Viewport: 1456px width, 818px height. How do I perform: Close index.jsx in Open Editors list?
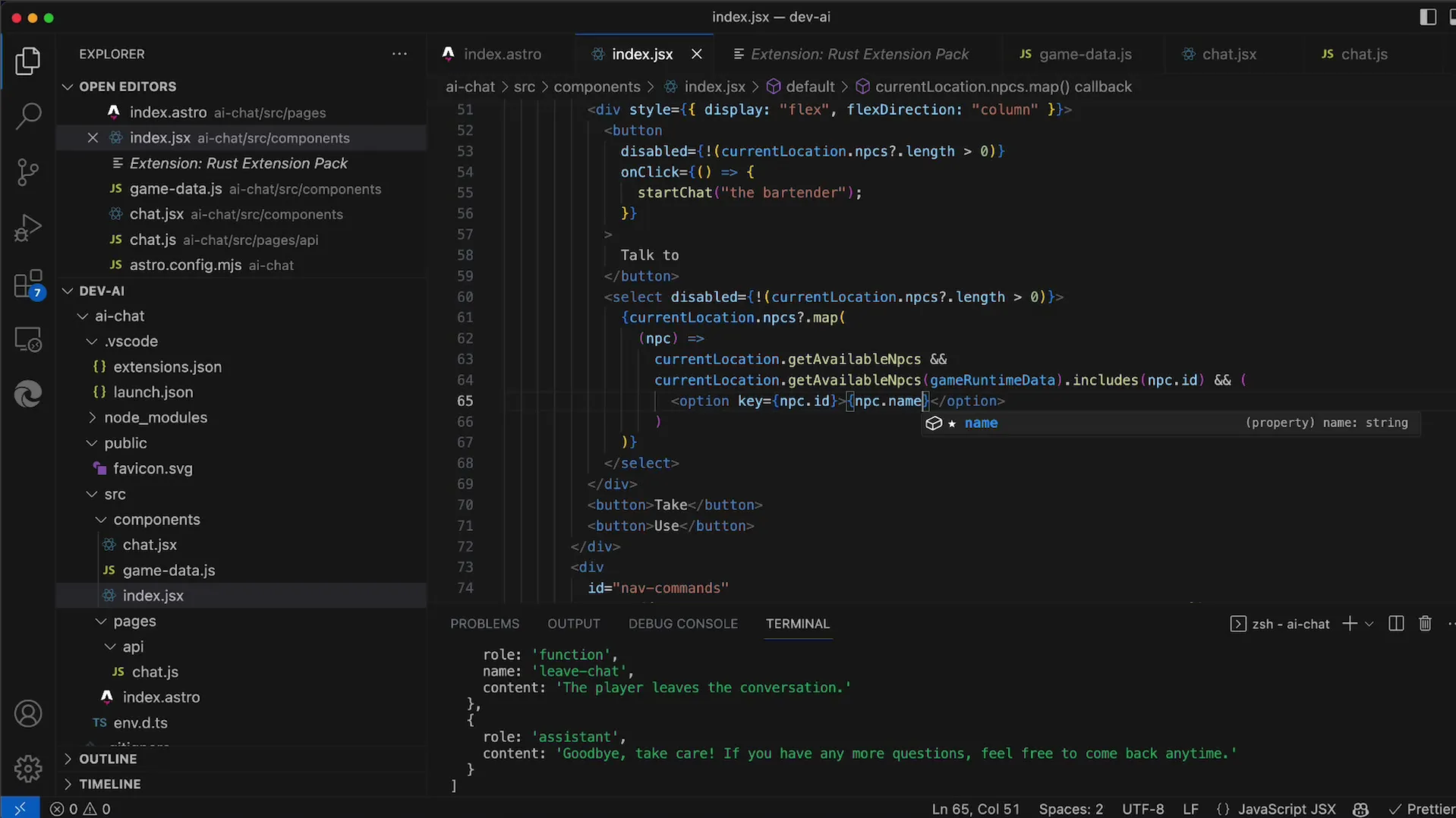[x=93, y=137]
